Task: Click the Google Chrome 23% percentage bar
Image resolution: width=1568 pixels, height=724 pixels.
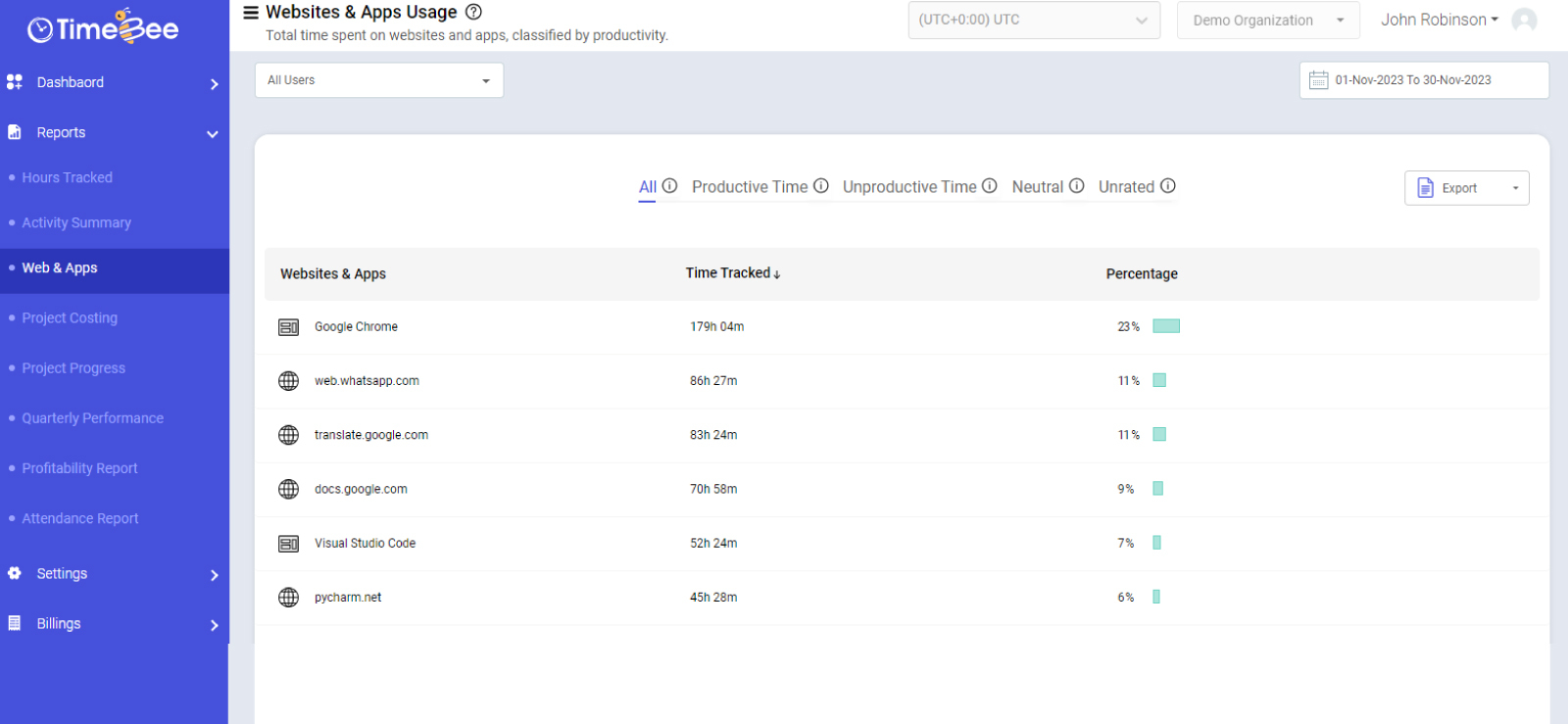Action: [1166, 326]
